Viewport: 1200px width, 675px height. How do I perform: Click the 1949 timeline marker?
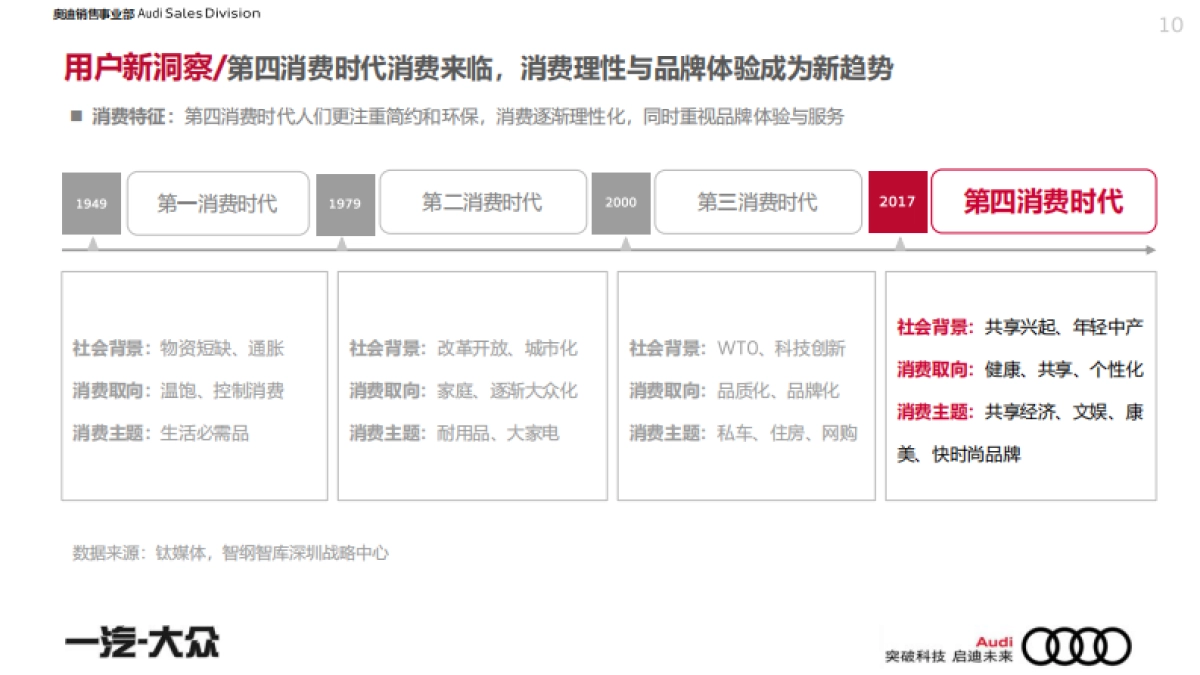pos(93,203)
